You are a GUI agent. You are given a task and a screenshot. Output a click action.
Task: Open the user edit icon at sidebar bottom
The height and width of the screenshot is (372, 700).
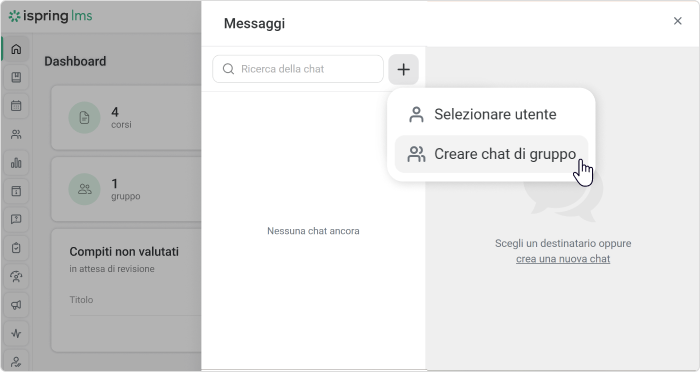tap(16, 361)
